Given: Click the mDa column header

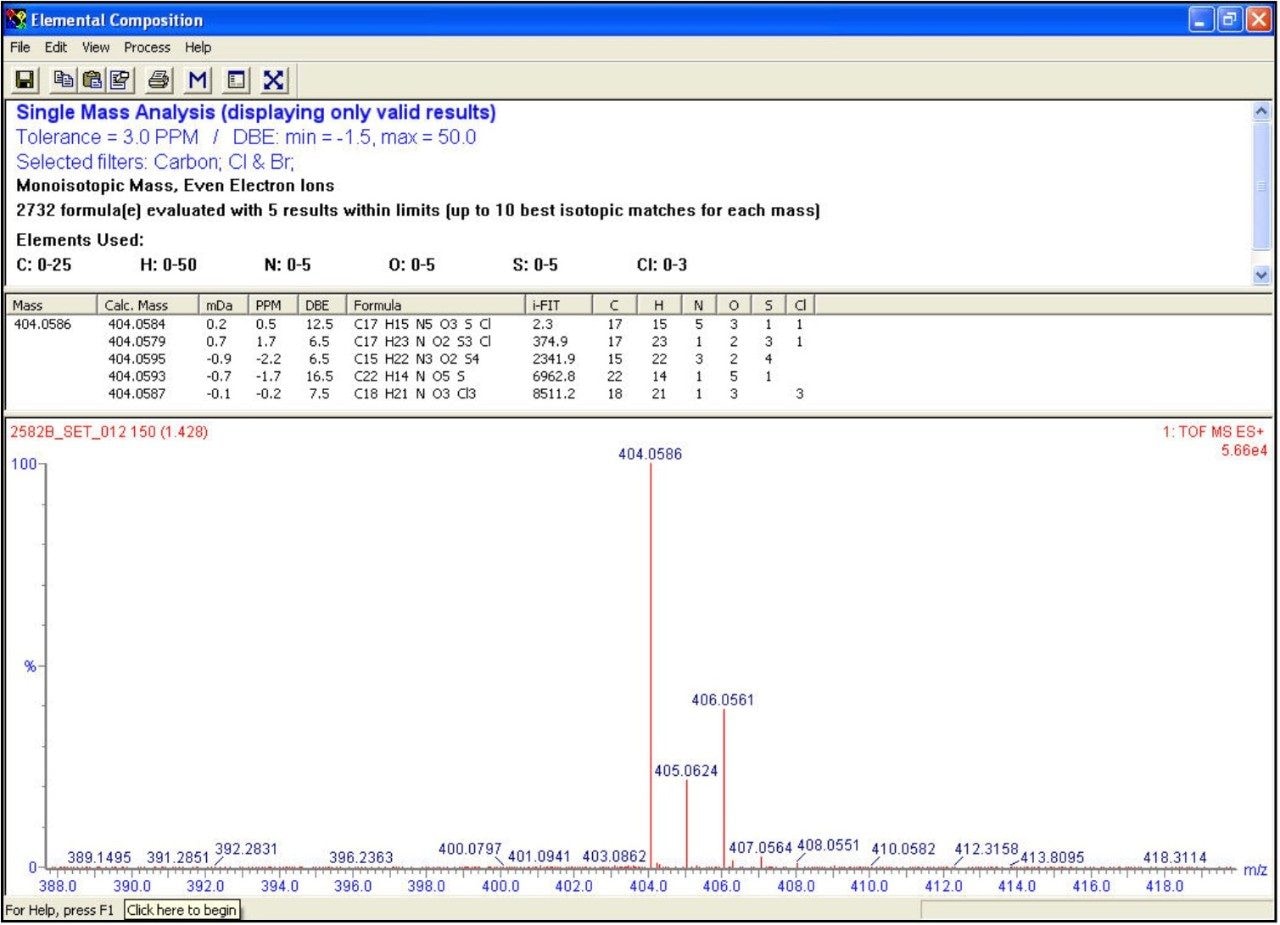Looking at the screenshot, I should [223, 305].
